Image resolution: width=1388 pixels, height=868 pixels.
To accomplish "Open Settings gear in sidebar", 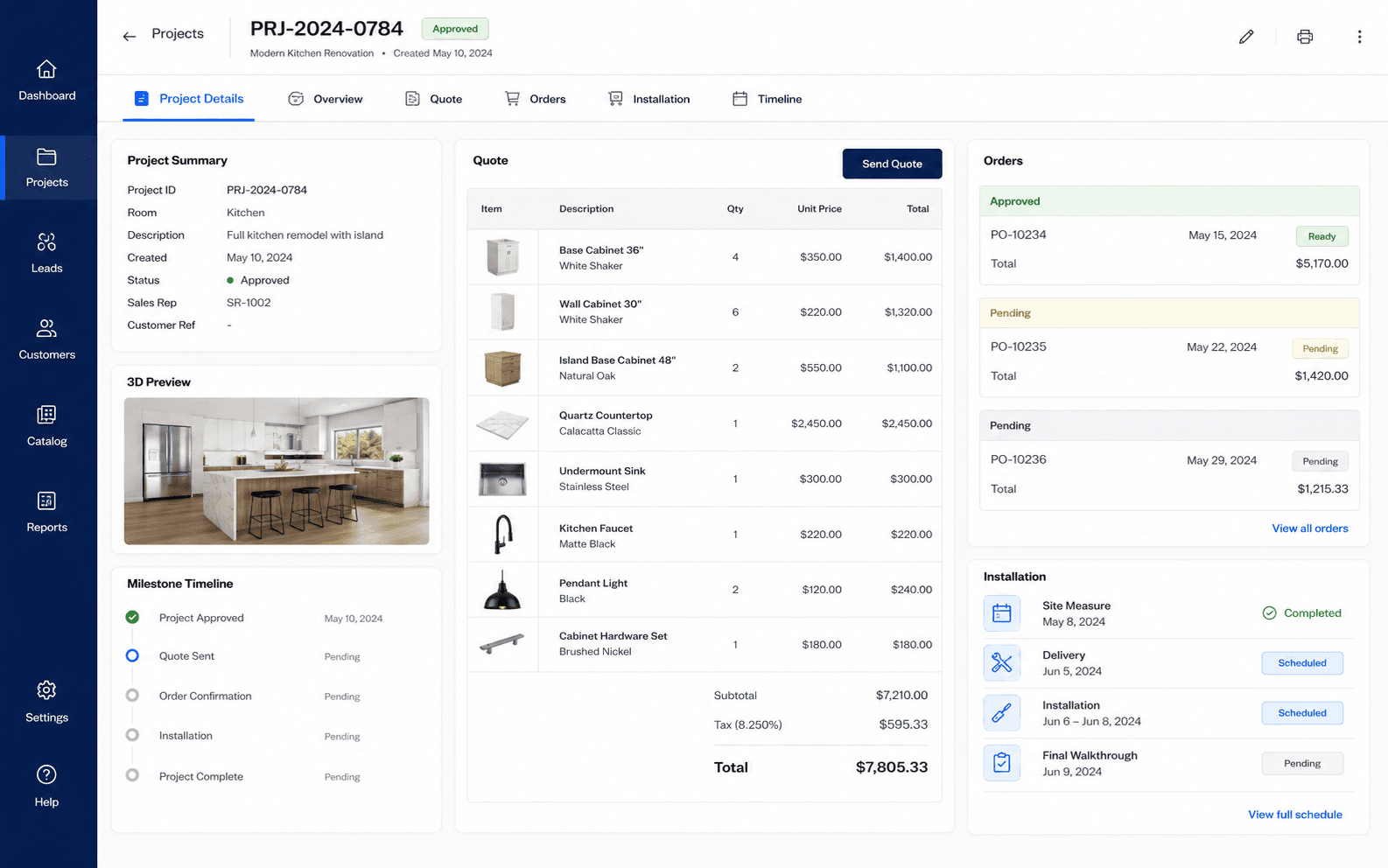I will click(x=46, y=689).
